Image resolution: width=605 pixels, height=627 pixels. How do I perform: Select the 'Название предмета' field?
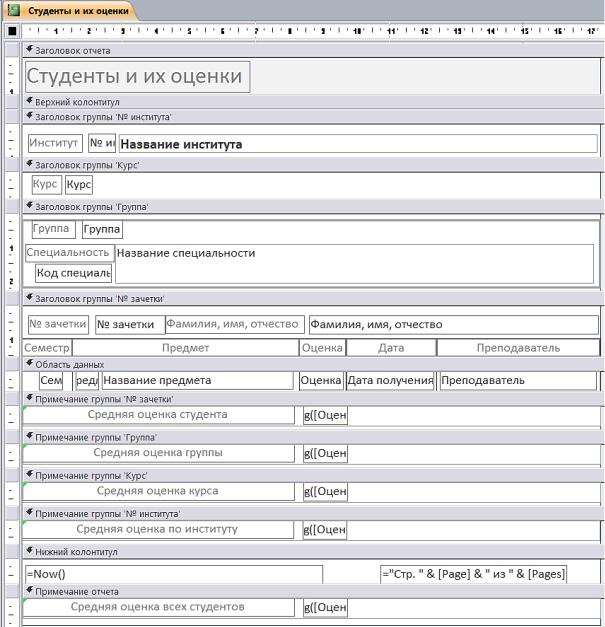pos(198,381)
